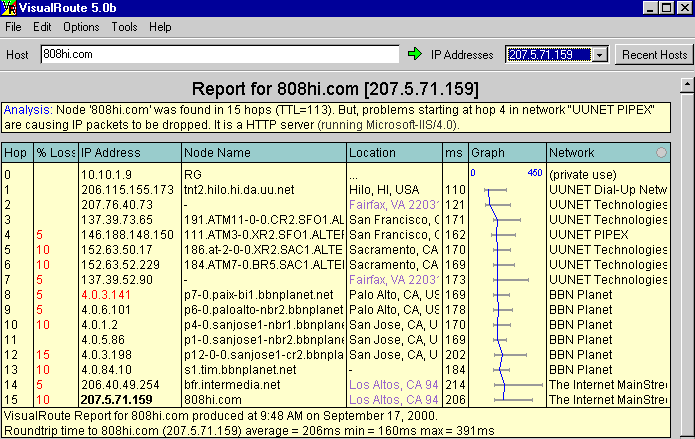Click the red IP address 4.0.3.141

point(106,294)
